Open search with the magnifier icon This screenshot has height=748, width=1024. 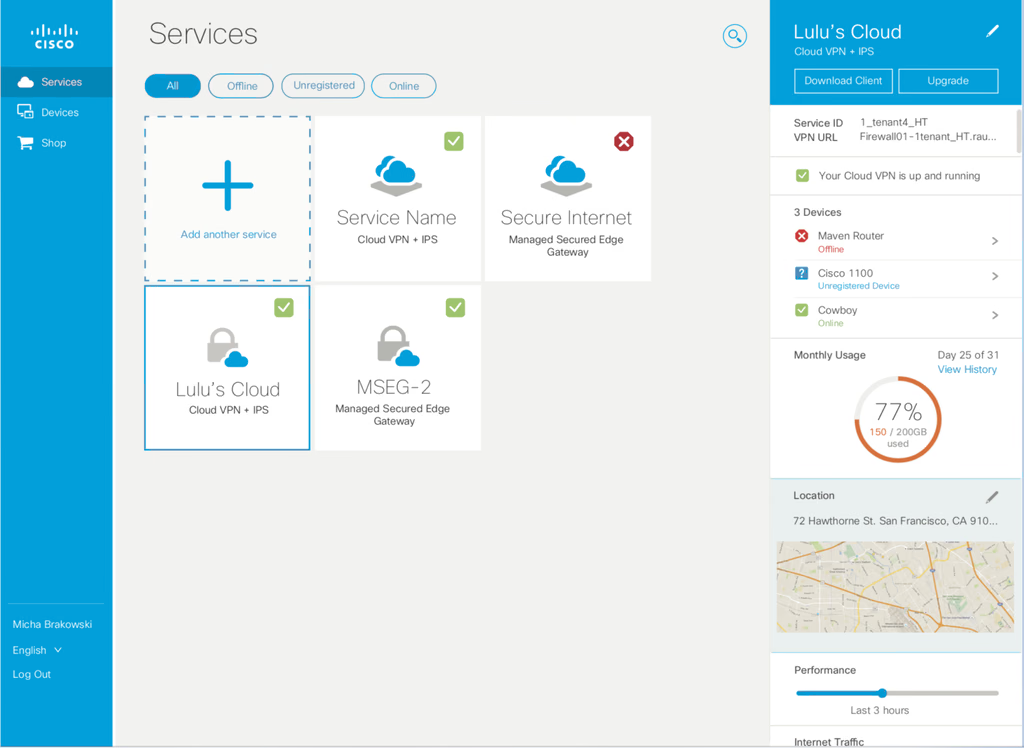click(735, 35)
